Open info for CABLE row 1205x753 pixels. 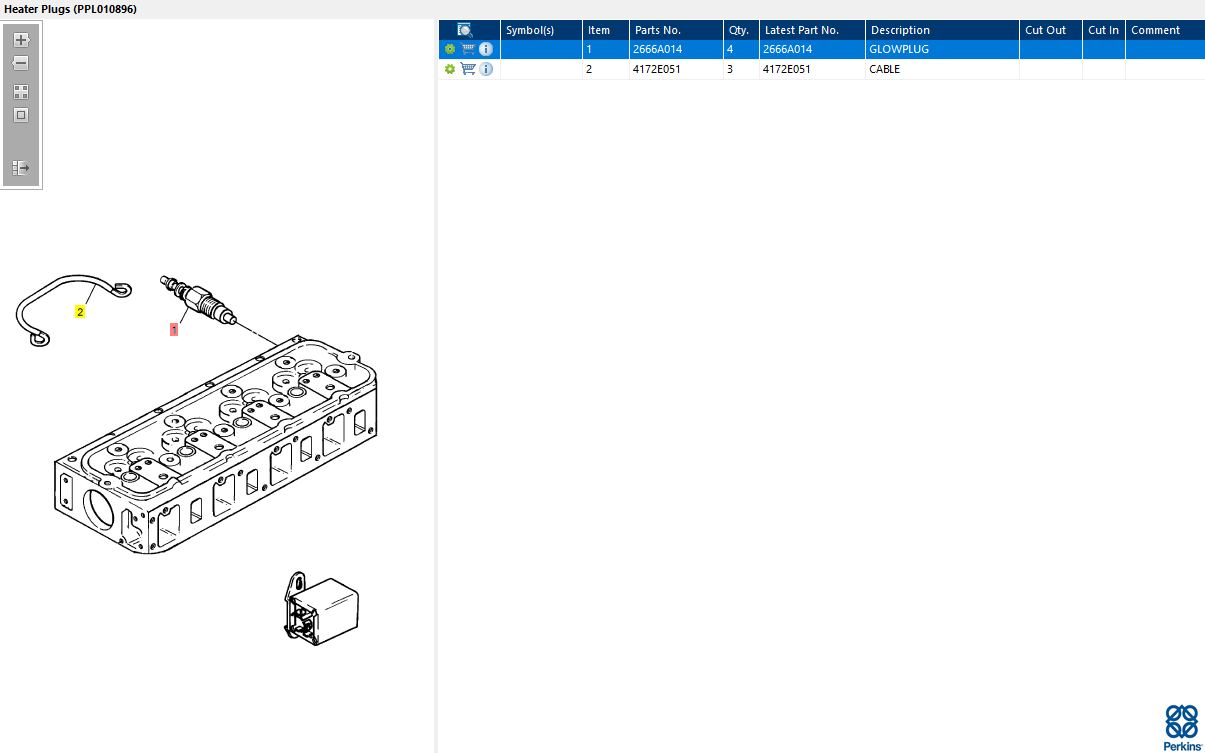pyautogui.click(x=486, y=69)
